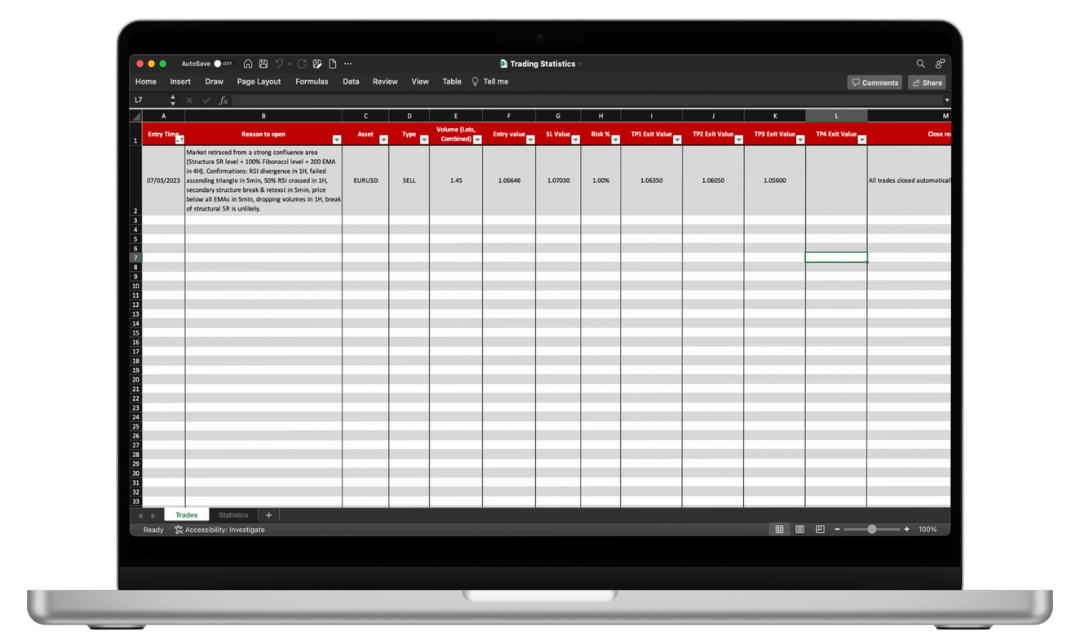Image resolution: width=1080 pixels, height=642 pixels.
Task: Open filter dropdown for Asset column
Action: [383, 140]
